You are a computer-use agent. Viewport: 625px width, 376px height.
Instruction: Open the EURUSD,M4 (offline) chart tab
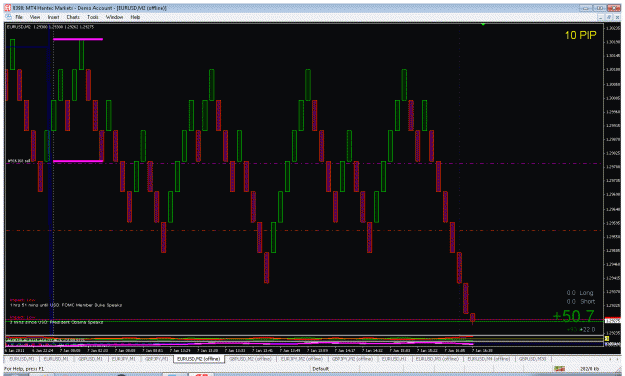click(488, 359)
